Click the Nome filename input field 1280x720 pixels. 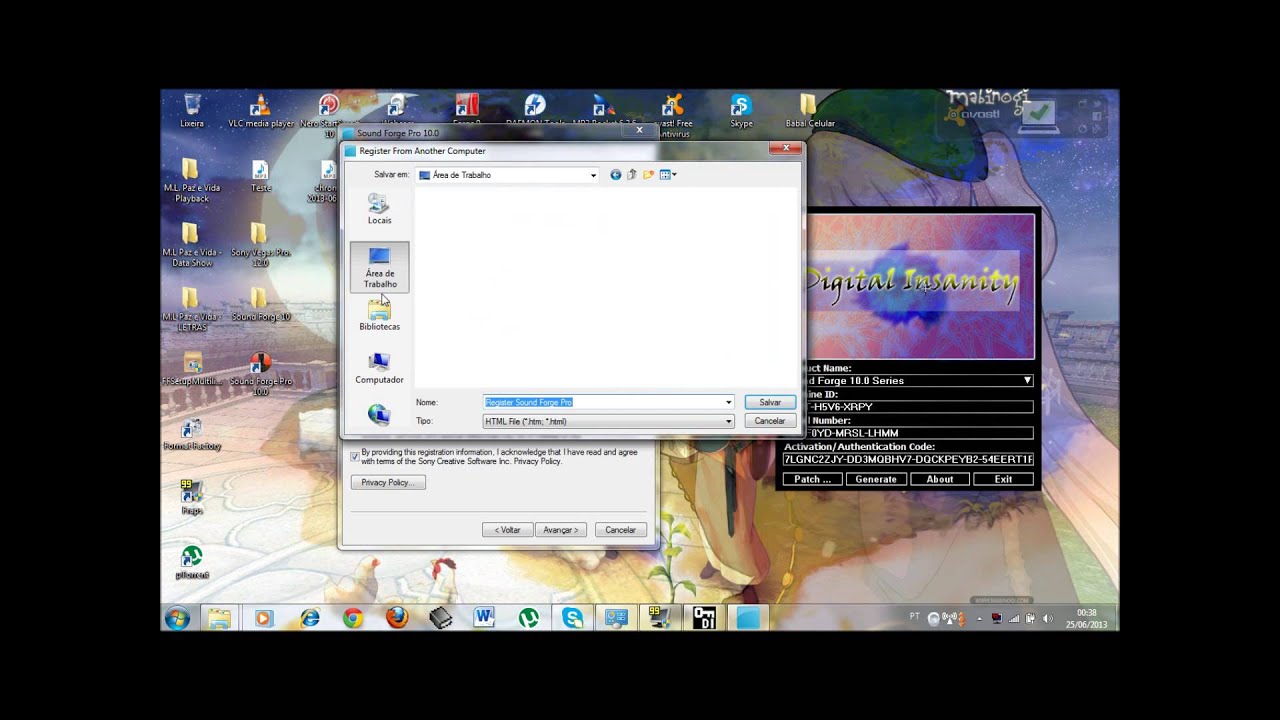(x=603, y=402)
